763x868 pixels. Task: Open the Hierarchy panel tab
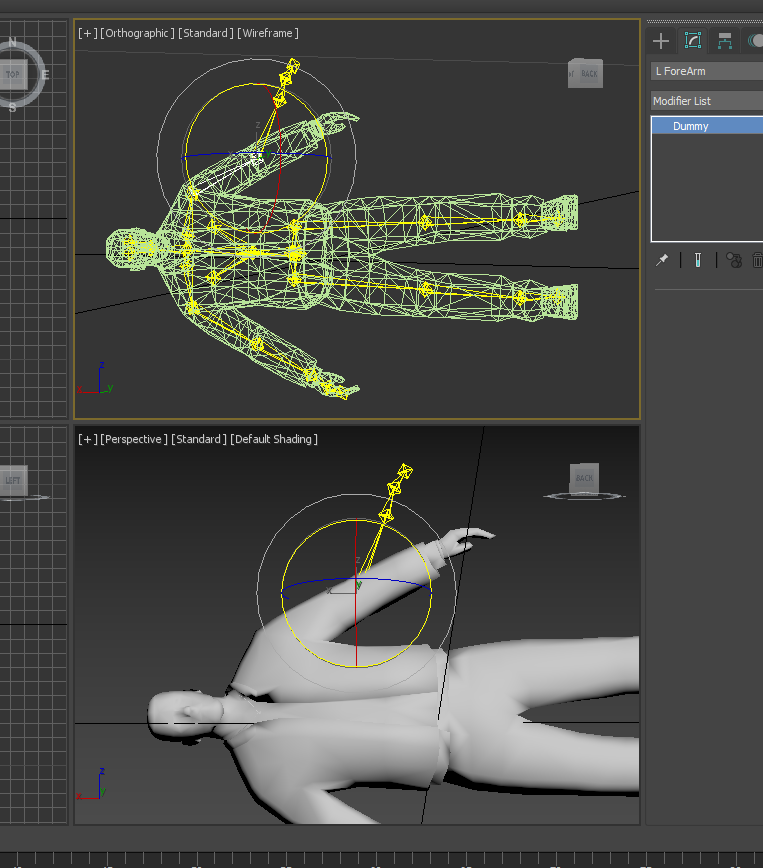pos(725,41)
